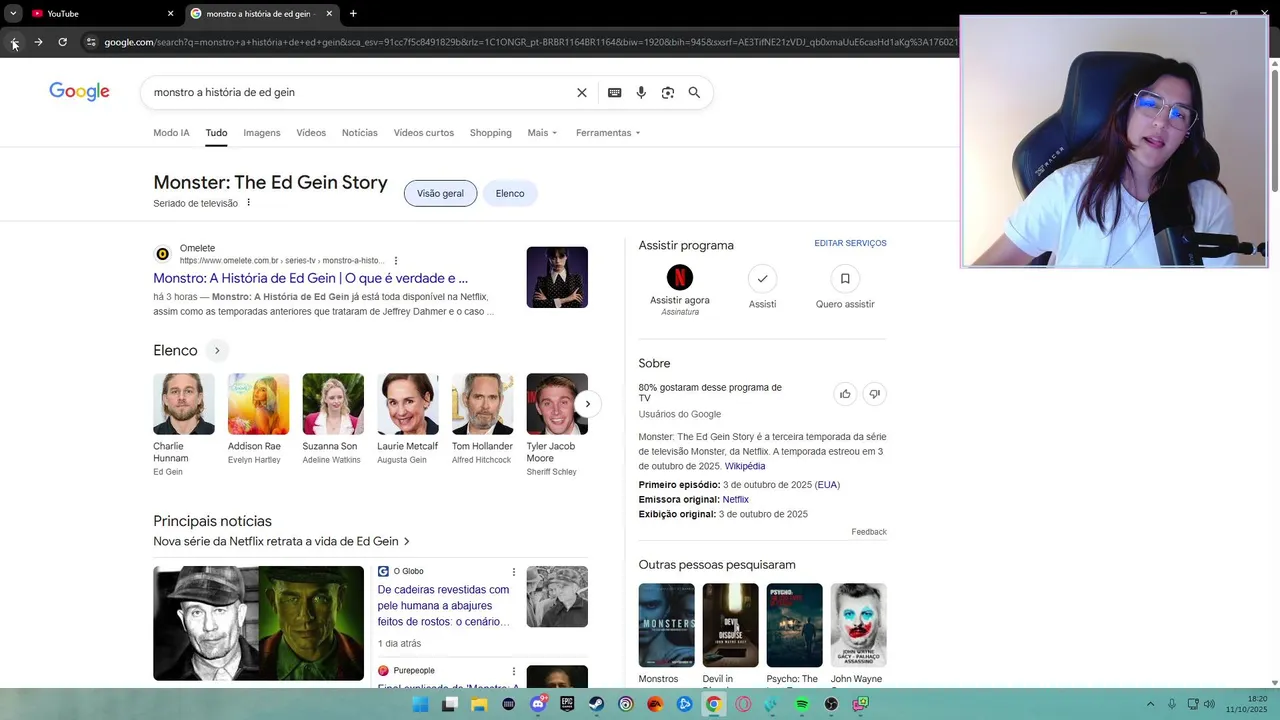1280x720 pixels.
Task: Switch to Modo IA tab
Action: coord(171,133)
